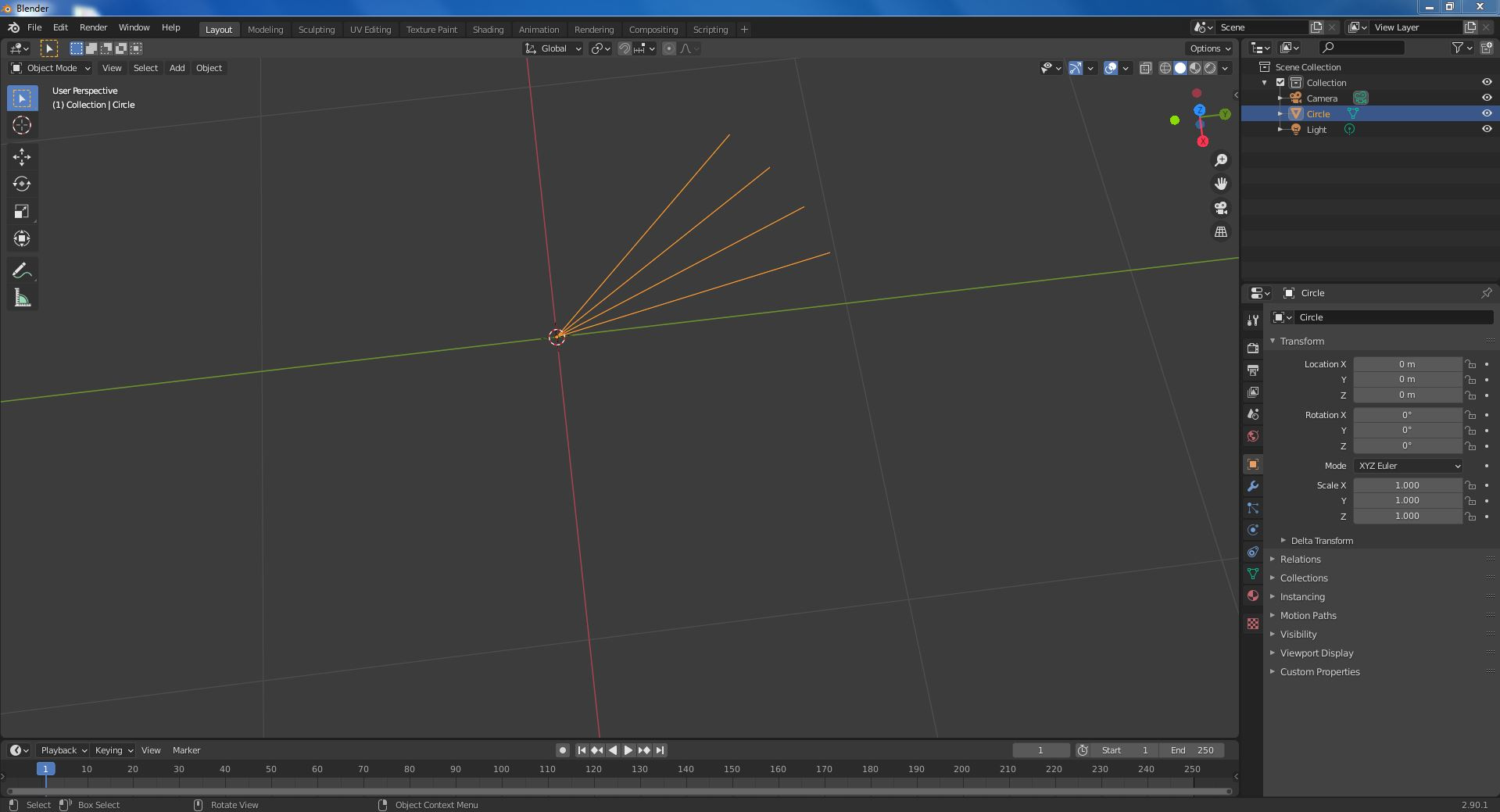1500x812 pixels.
Task: Click the pan view hand icon
Action: [x=1220, y=184]
